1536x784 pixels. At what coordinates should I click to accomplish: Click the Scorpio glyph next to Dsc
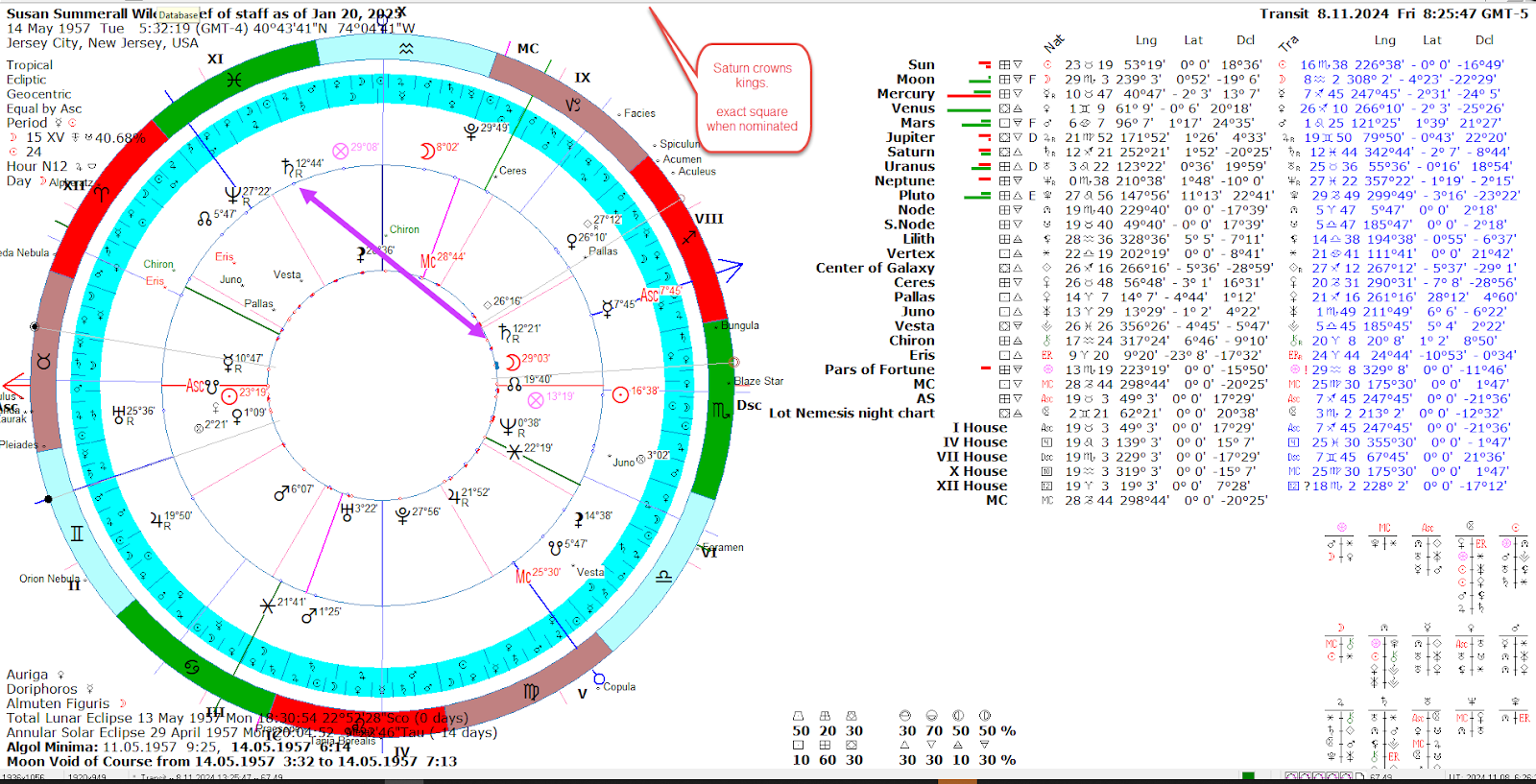point(721,410)
